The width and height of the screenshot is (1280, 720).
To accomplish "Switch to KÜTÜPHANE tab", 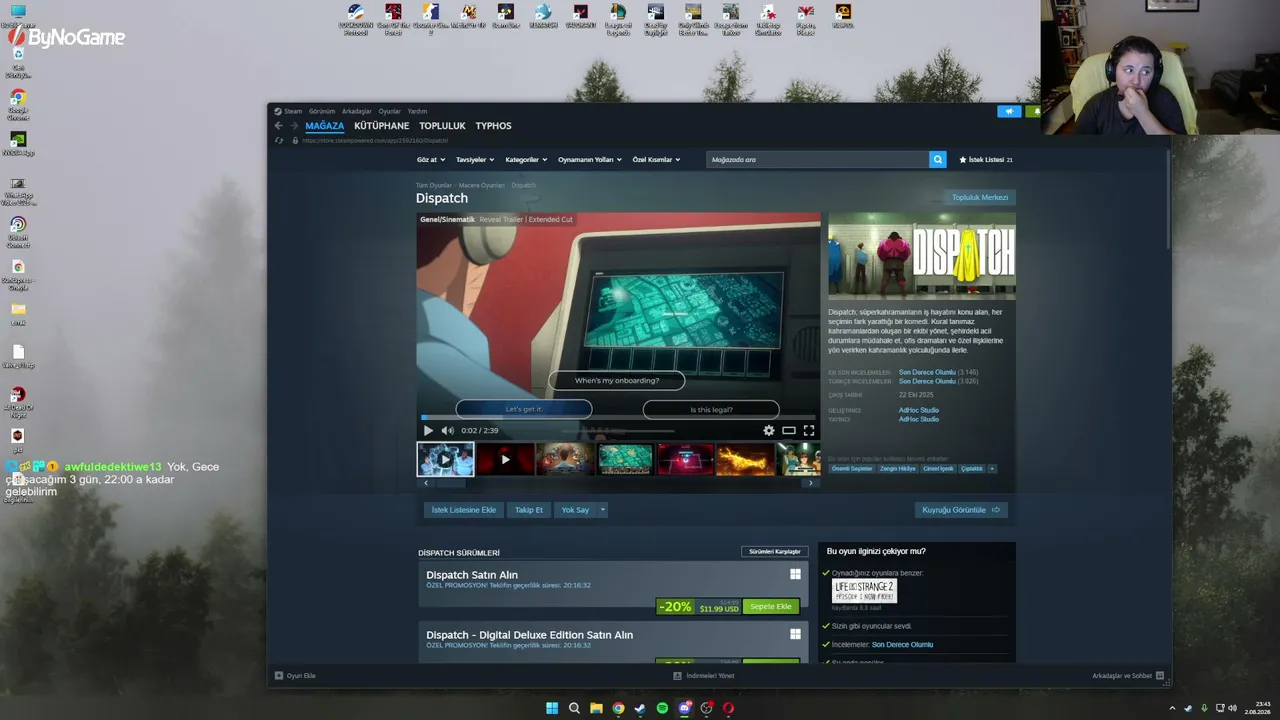I will (x=381, y=126).
